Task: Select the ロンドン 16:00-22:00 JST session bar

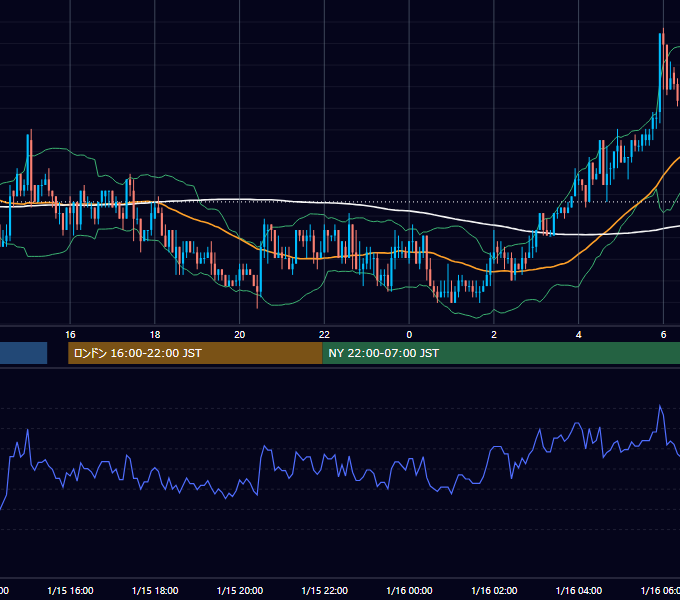Action: click(195, 353)
